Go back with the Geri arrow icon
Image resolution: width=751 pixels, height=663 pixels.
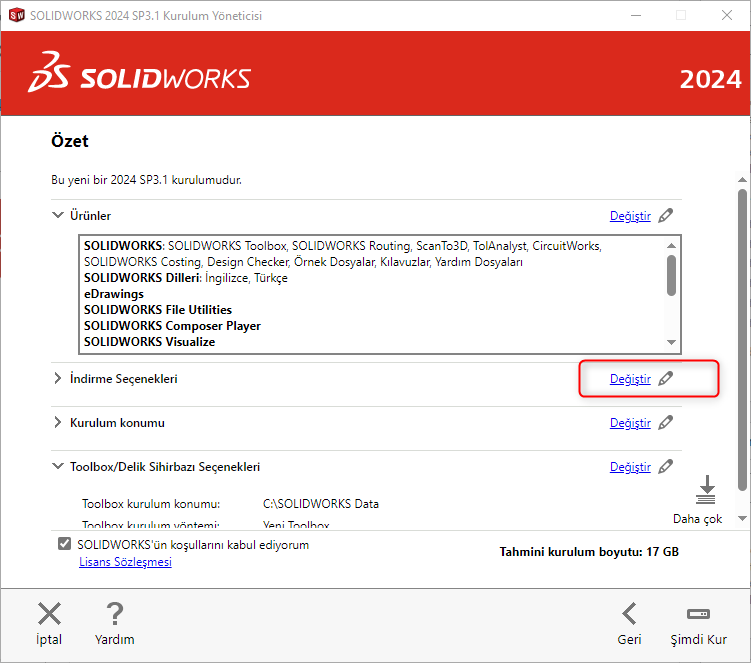pyautogui.click(x=629, y=614)
